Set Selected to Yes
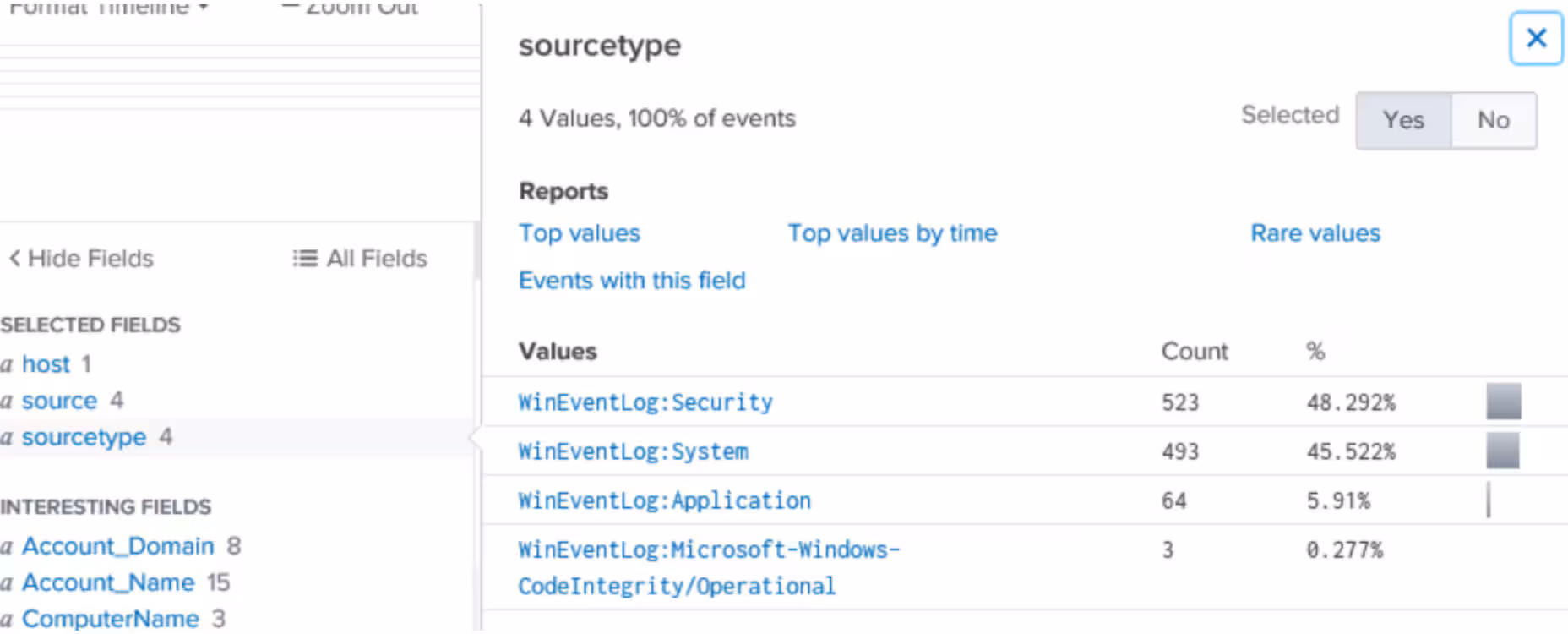The image size is (1568, 634). point(1403,121)
